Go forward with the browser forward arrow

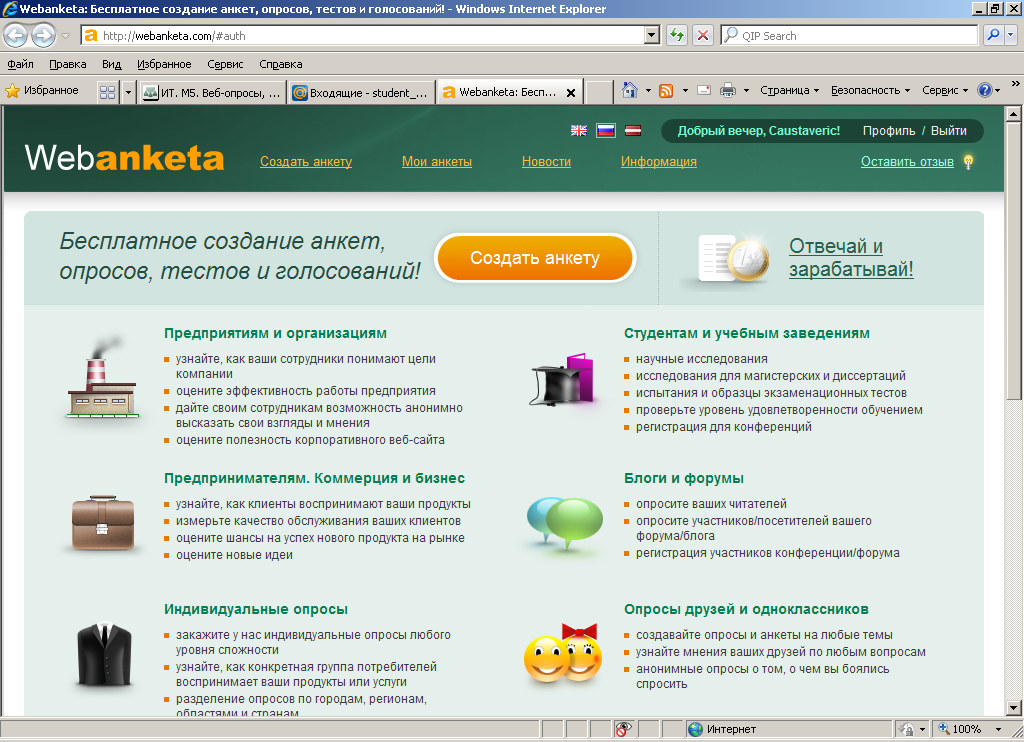click(43, 35)
